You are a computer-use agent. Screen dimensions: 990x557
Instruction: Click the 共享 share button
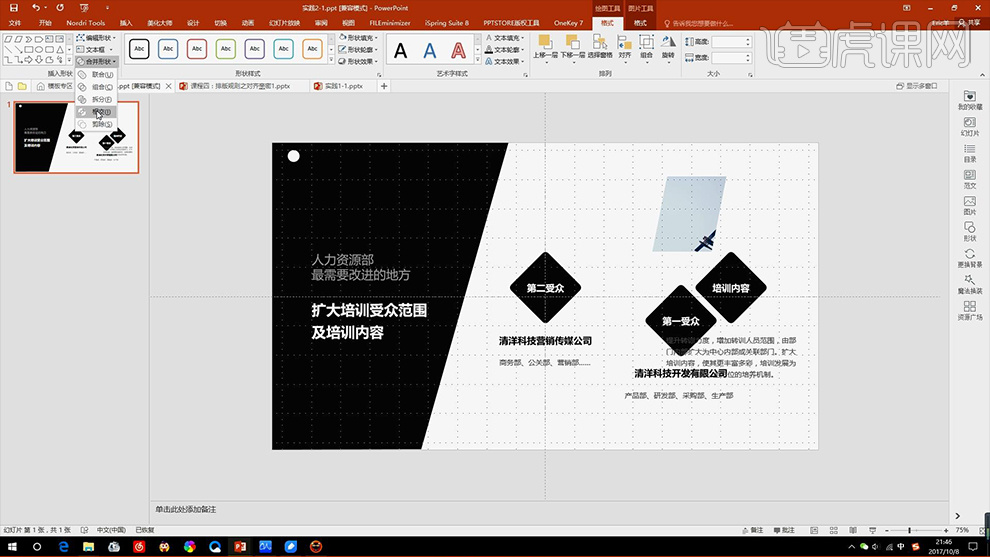pos(971,22)
